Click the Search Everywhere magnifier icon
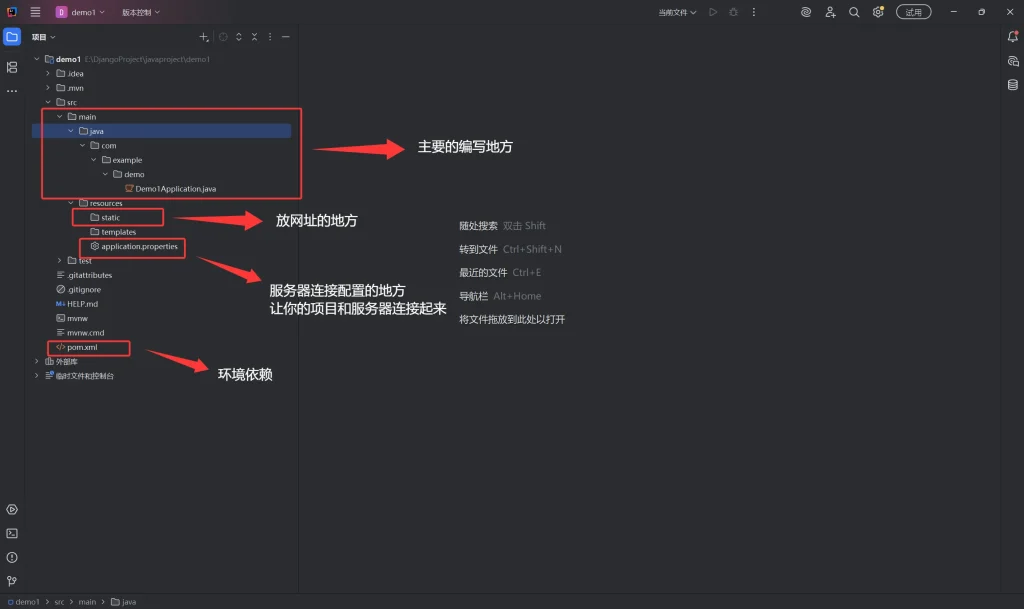This screenshot has height=609, width=1024. [x=854, y=12]
